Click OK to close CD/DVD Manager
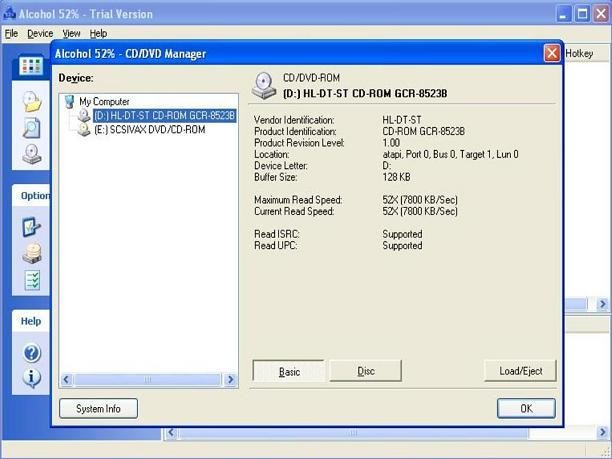The height and width of the screenshot is (459, 612). tap(526, 408)
